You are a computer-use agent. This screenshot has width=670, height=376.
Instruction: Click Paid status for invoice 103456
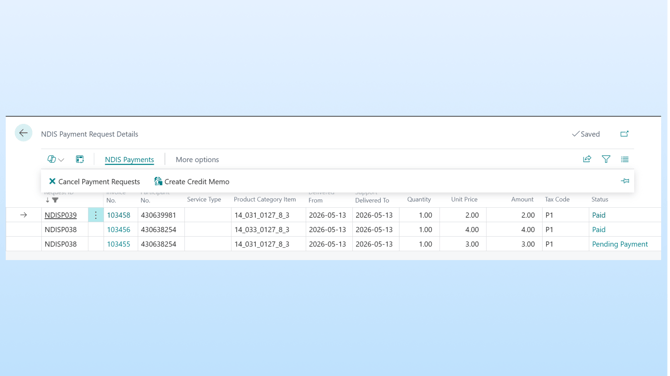599,229
